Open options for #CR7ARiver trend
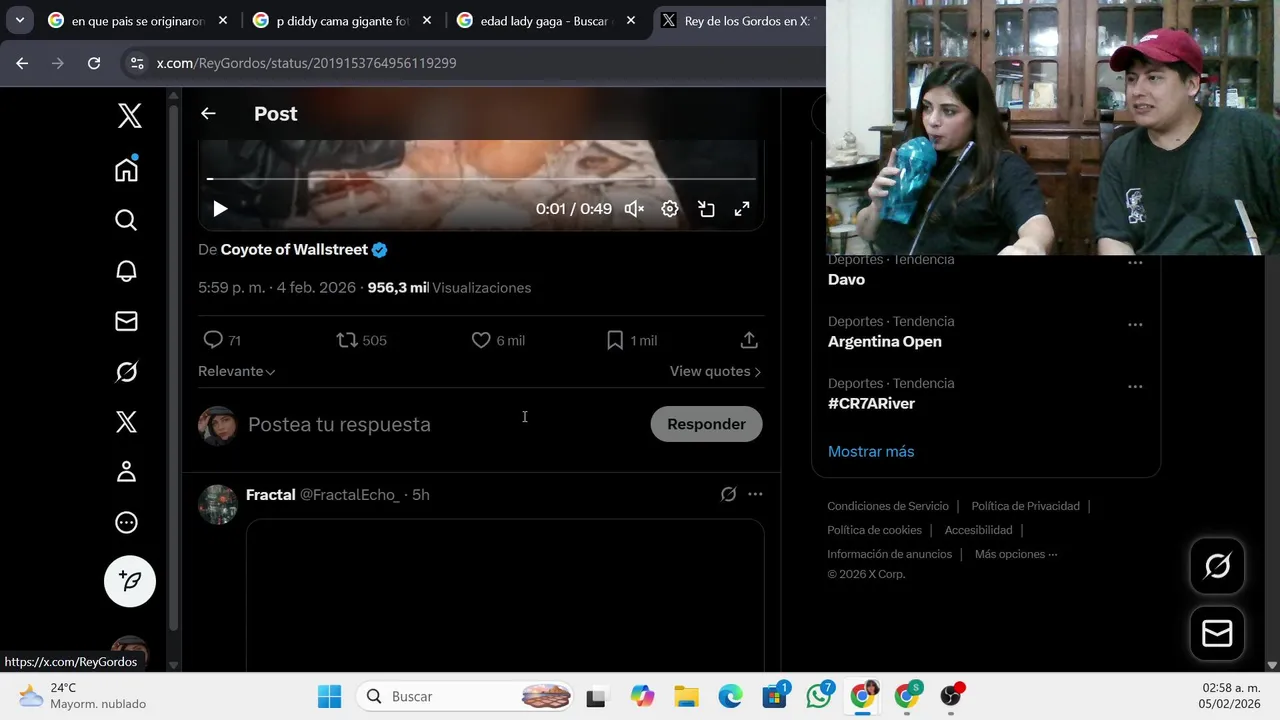The width and height of the screenshot is (1280, 720). pyautogui.click(x=1135, y=387)
